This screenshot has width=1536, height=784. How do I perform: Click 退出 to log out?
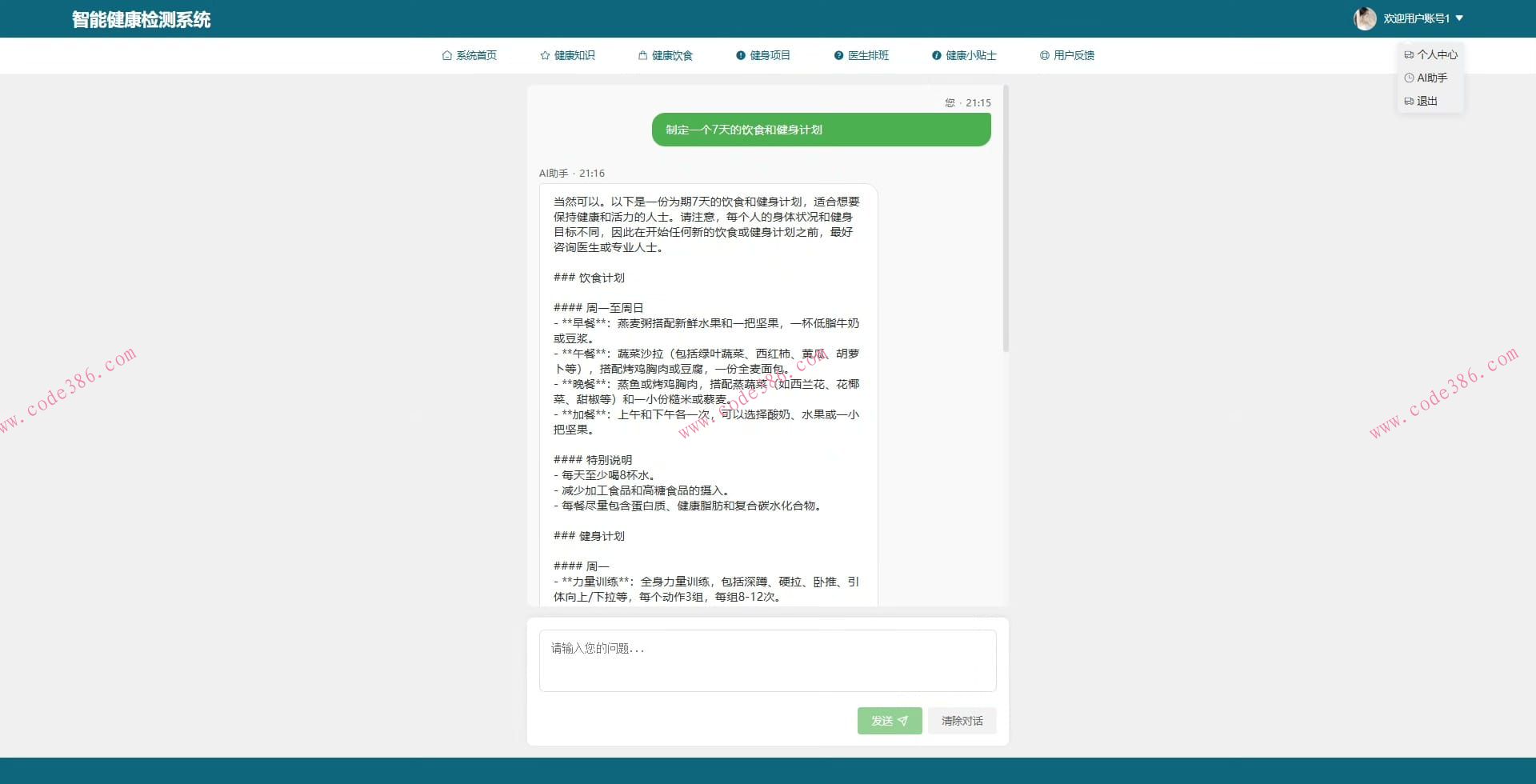coord(1423,101)
